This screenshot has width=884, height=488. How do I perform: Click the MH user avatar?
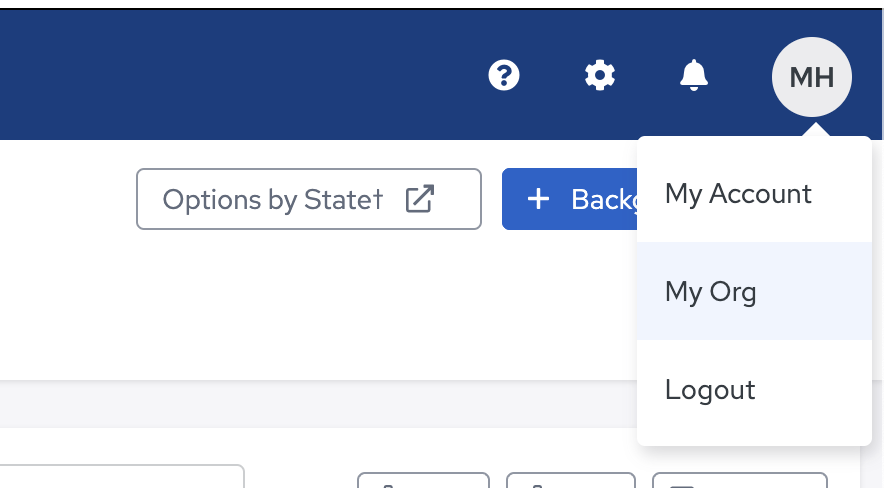[811, 77]
